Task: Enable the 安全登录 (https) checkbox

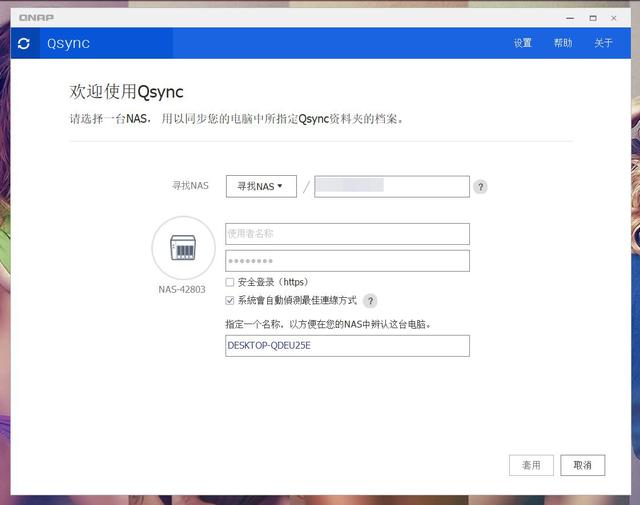Action: pyautogui.click(x=230, y=282)
